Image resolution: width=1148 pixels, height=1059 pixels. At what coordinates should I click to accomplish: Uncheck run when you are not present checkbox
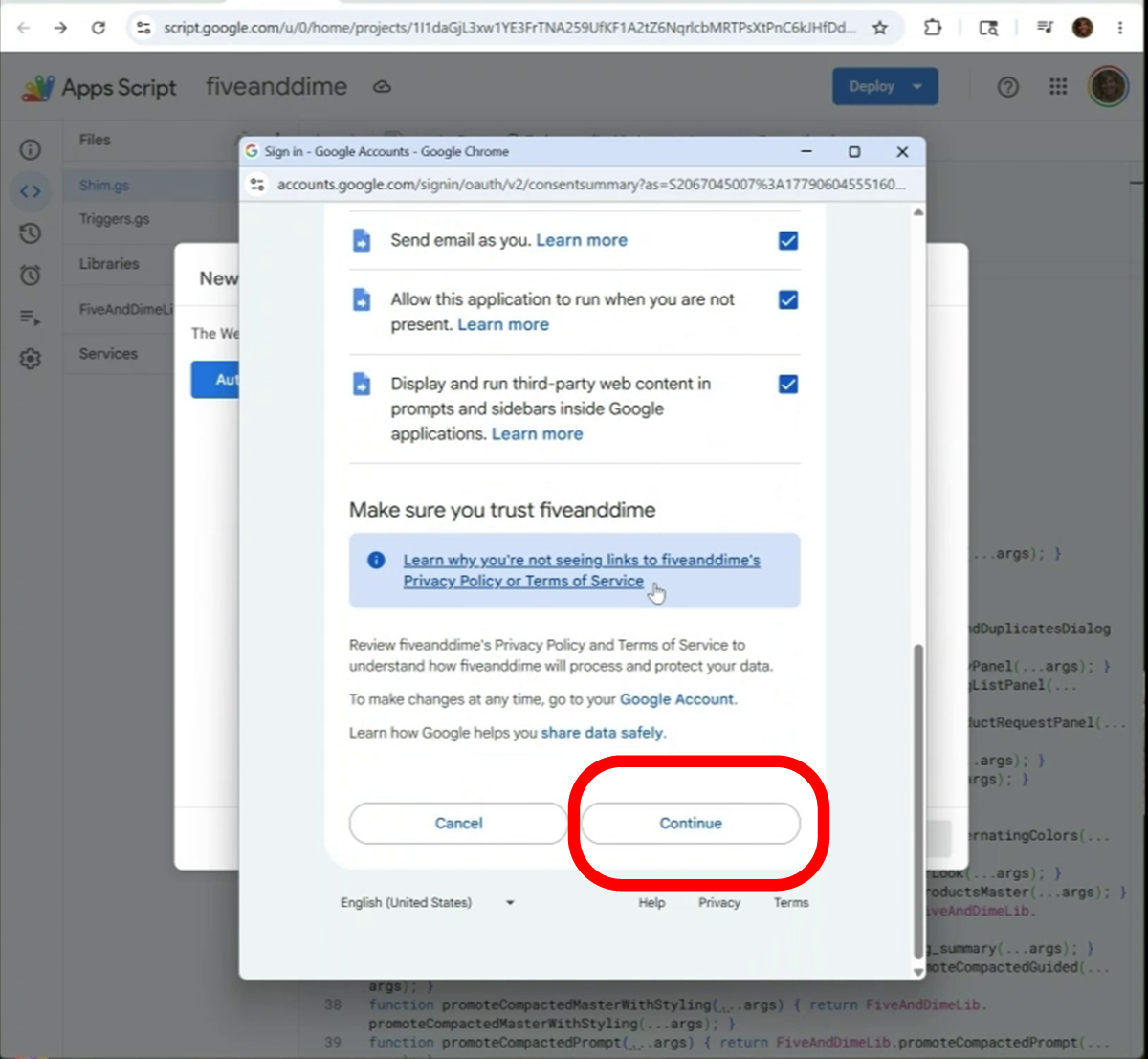pos(788,299)
